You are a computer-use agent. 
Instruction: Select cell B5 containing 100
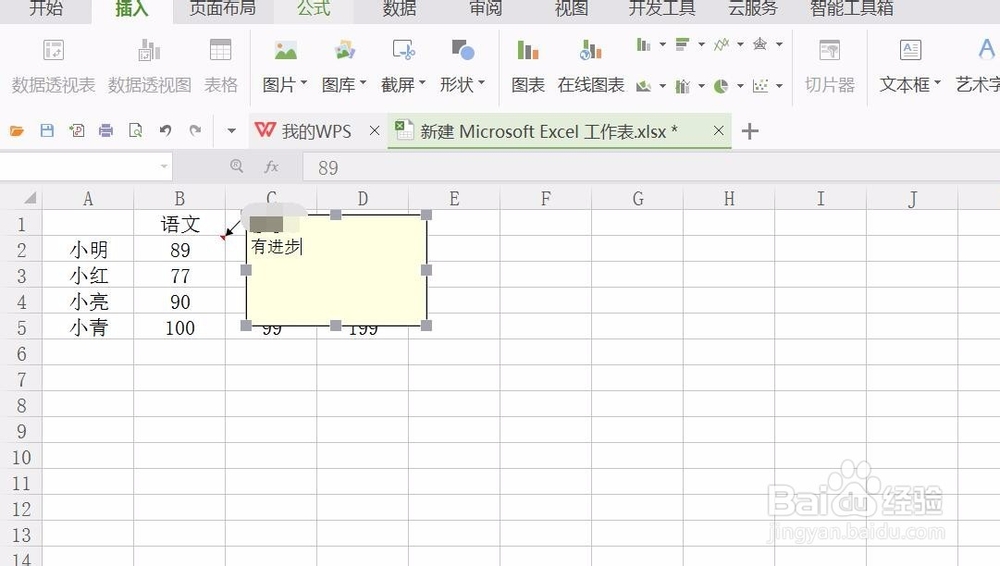180,327
